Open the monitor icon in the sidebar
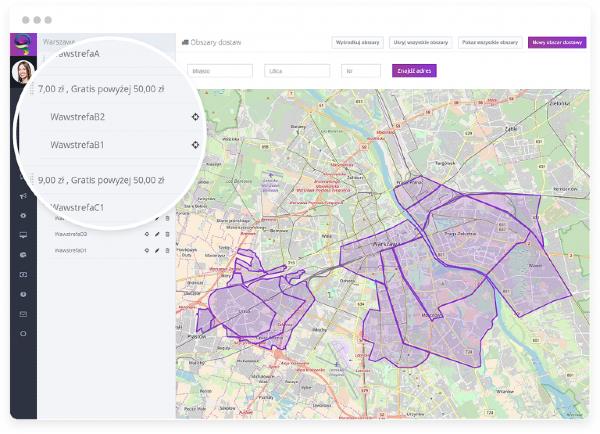600x434 pixels. 23,235
